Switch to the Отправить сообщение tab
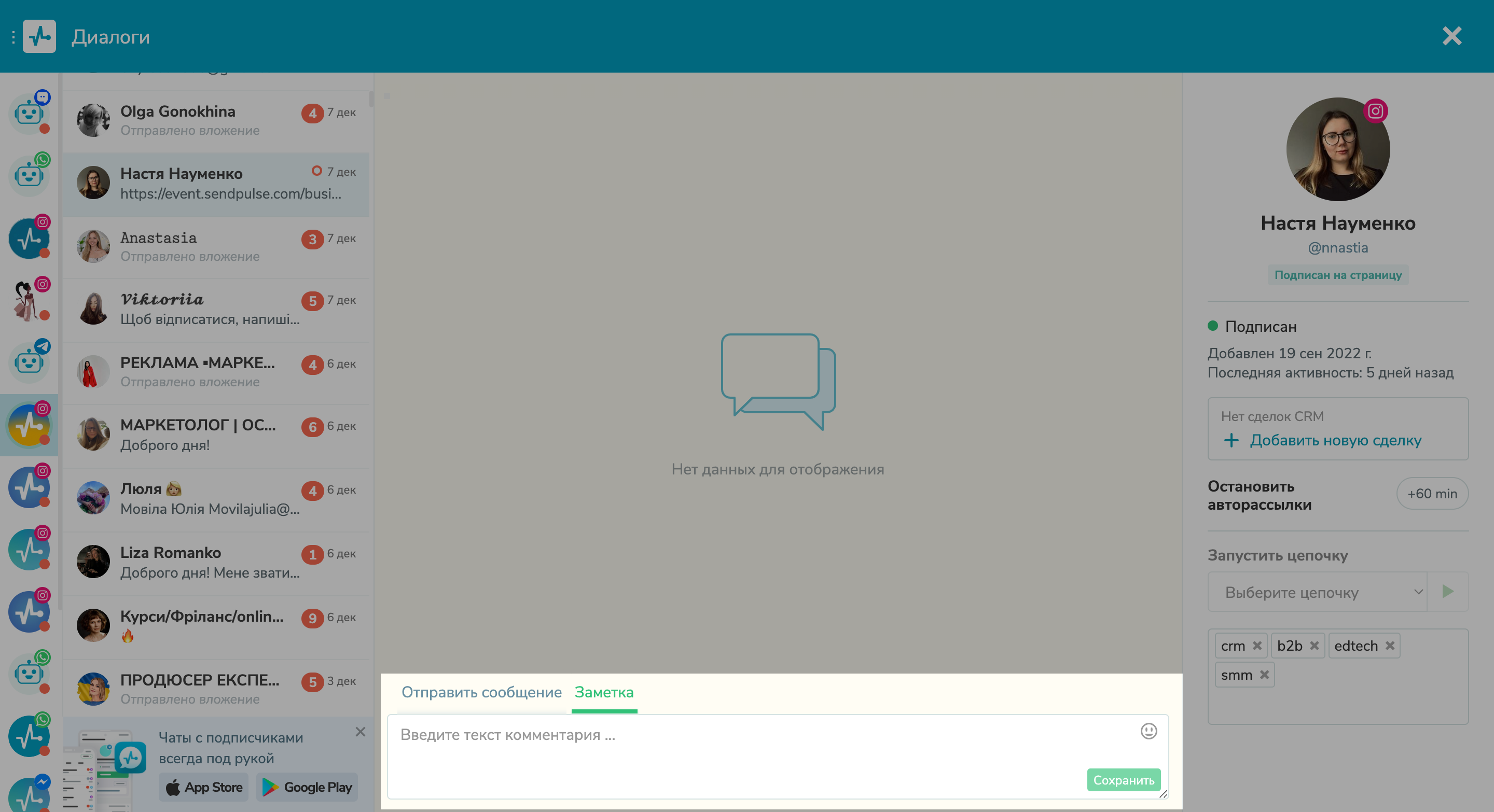 [x=481, y=692]
